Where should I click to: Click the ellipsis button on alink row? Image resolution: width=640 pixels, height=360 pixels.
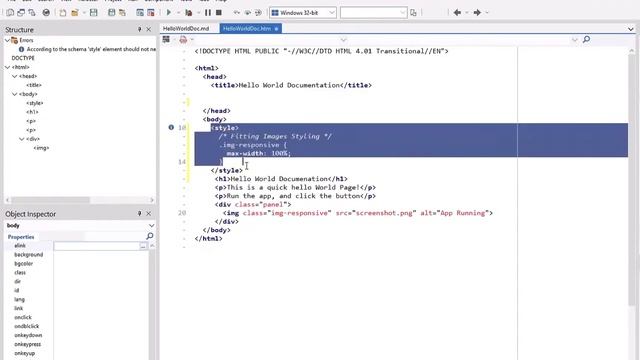coord(143,246)
